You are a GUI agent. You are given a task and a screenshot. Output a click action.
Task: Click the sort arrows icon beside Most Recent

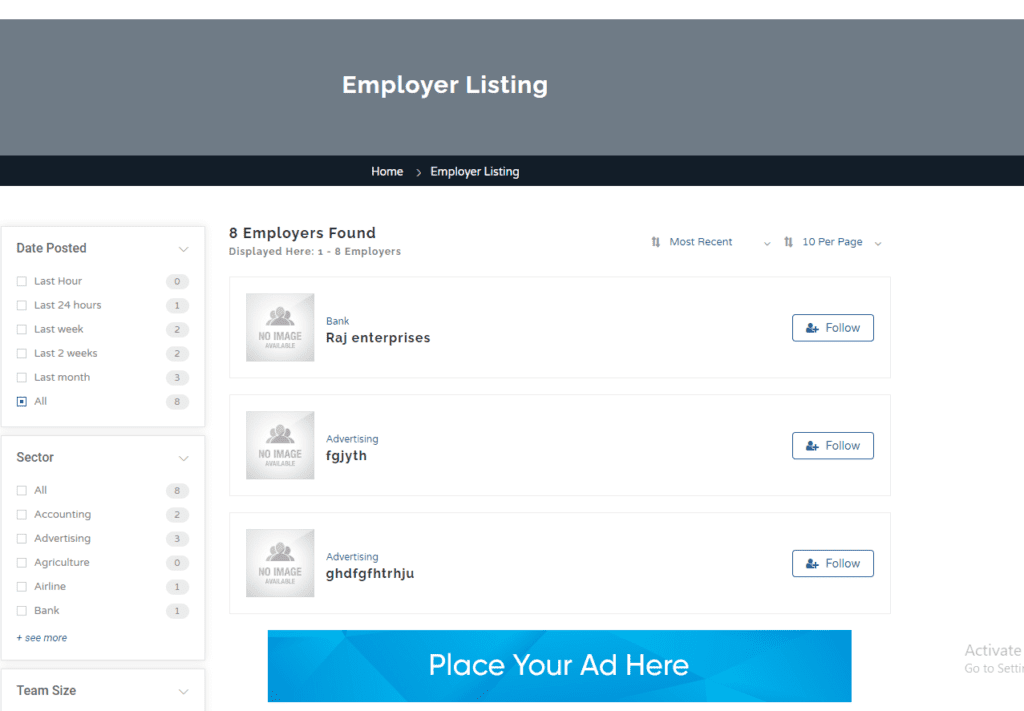tap(656, 242)
